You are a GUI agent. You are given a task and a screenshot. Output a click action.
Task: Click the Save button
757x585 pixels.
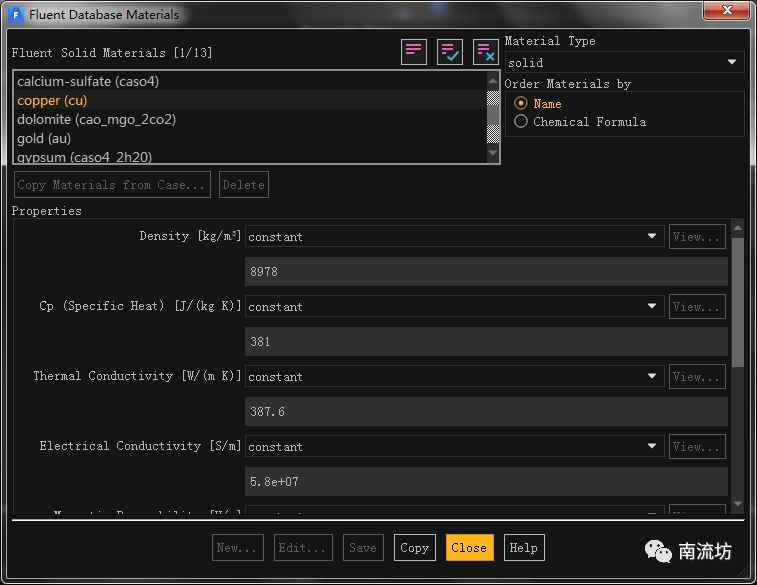[x=363, y=547]
